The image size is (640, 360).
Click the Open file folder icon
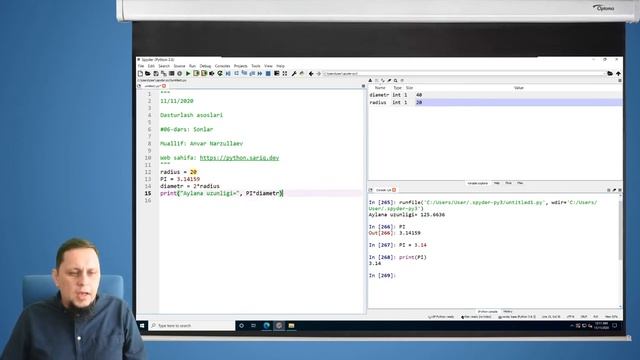click(148, 73)
